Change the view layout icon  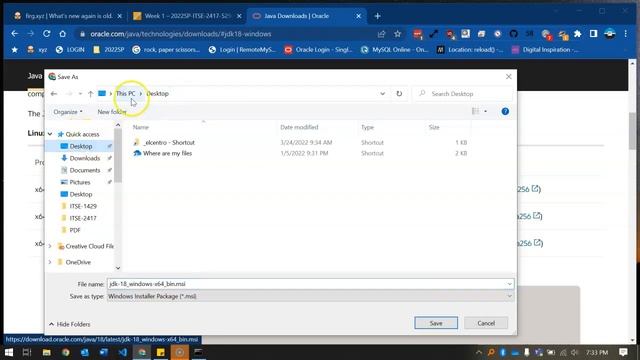tap(475, 111)
